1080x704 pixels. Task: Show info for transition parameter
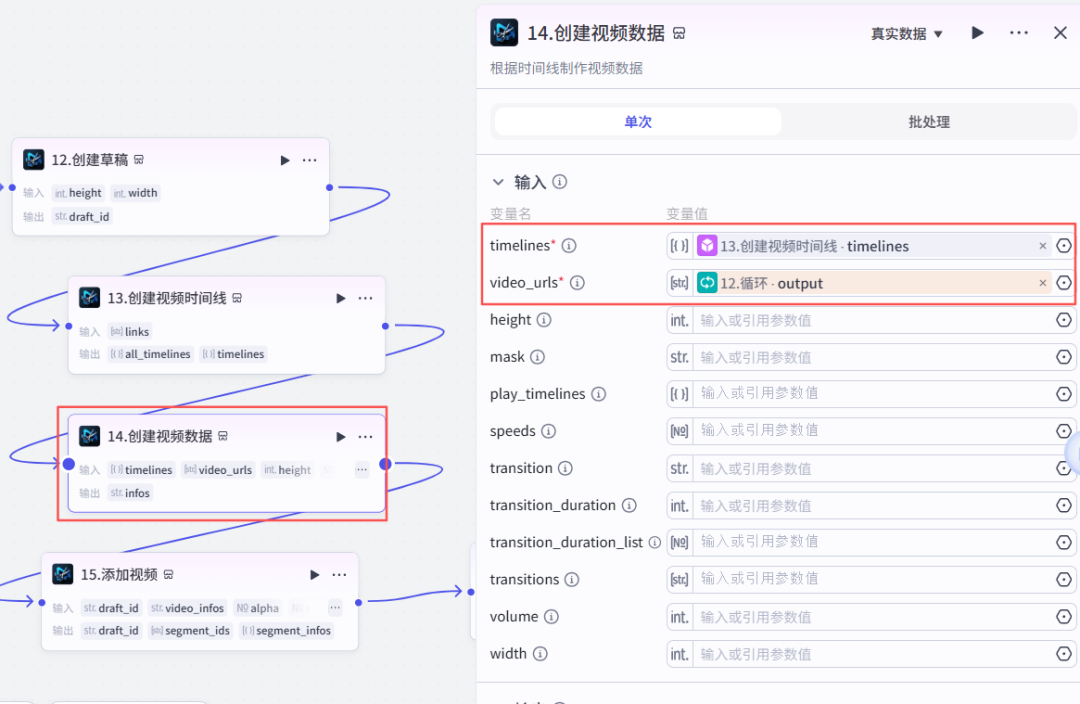point(565,468)
